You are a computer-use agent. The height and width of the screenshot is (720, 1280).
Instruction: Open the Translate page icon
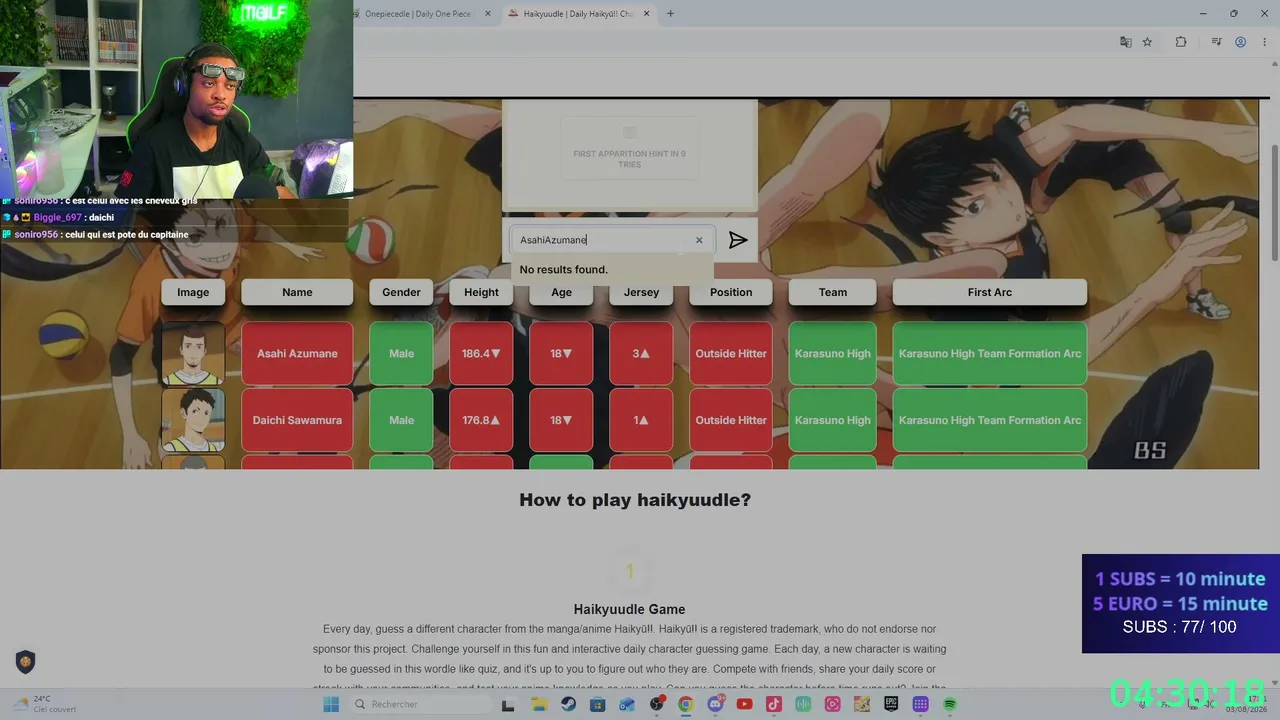tap(1126, 42)
